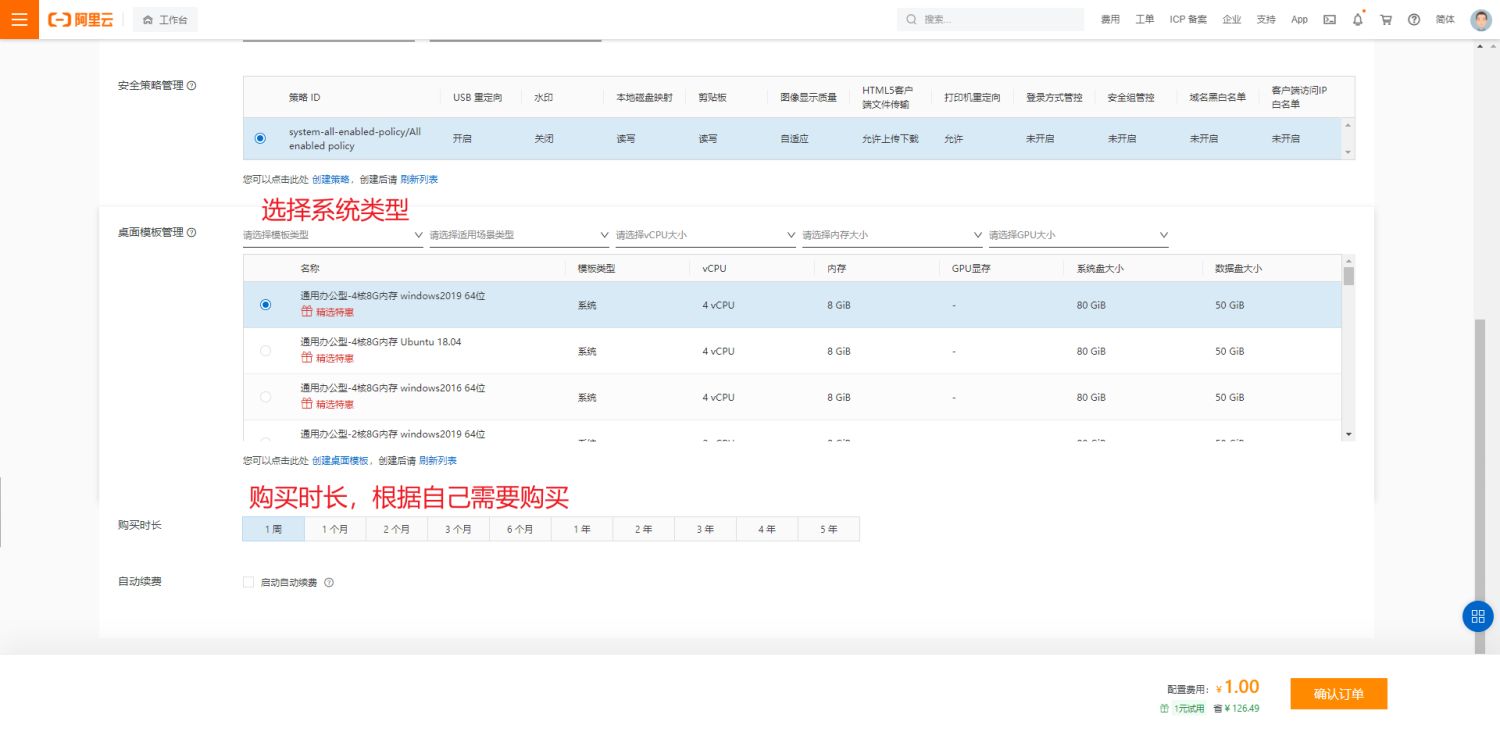
Task: Open the 工单 menu
Action: click(1145, 19)
